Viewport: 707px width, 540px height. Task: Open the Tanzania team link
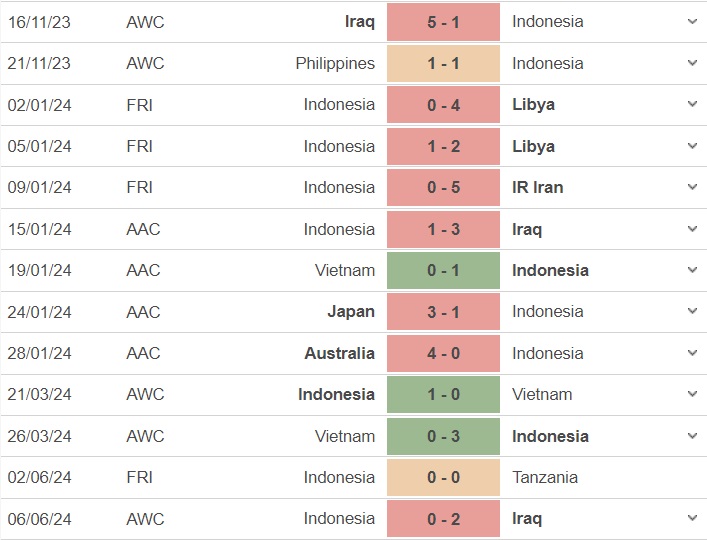(x=545, y=477)
